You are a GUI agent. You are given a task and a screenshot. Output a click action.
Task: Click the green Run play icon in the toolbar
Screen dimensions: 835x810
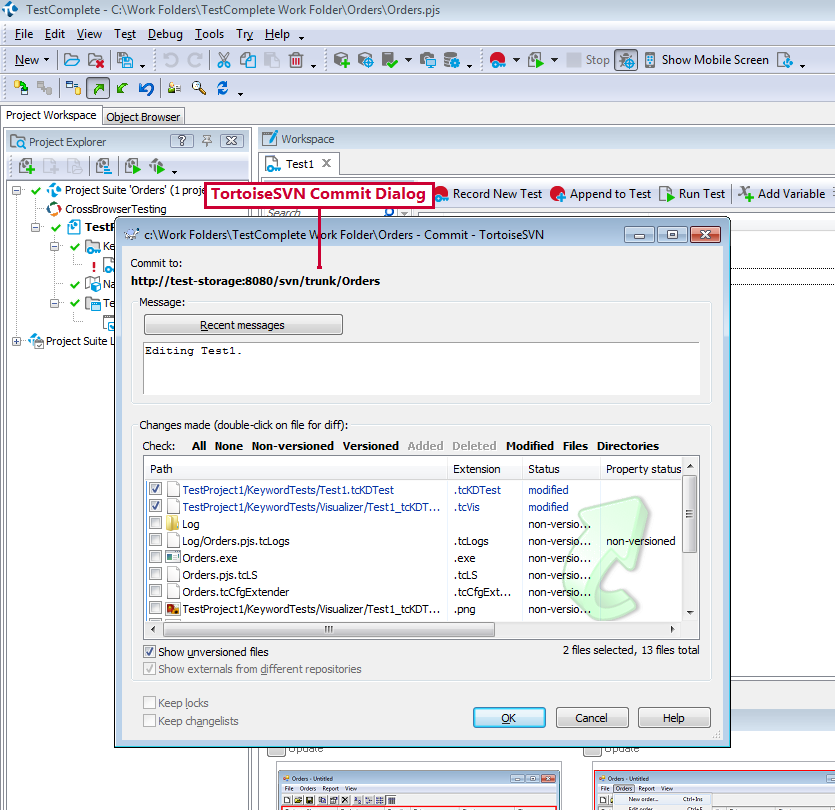pyautogui.click(x=536, y=60)
